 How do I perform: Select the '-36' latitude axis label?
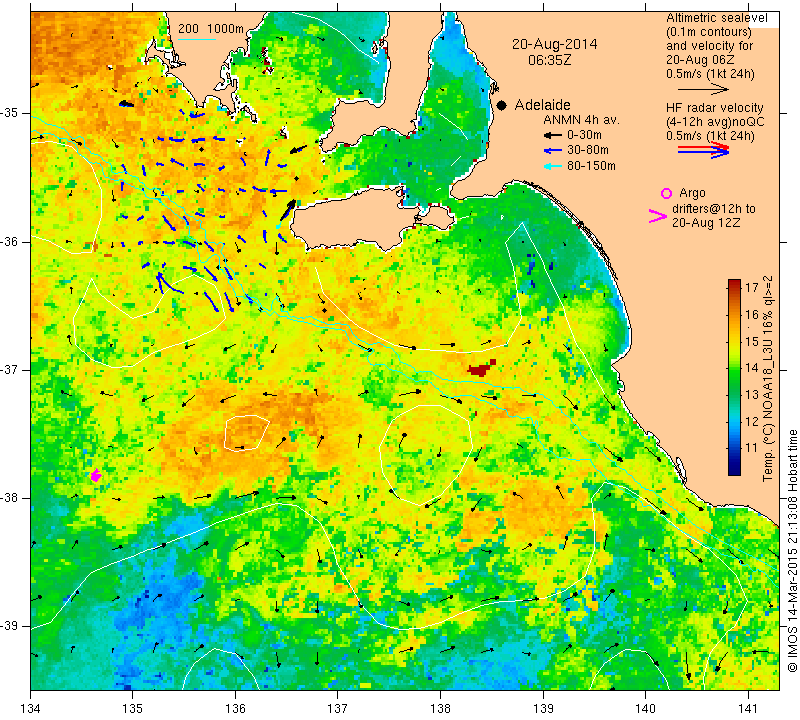pos(10,241)
